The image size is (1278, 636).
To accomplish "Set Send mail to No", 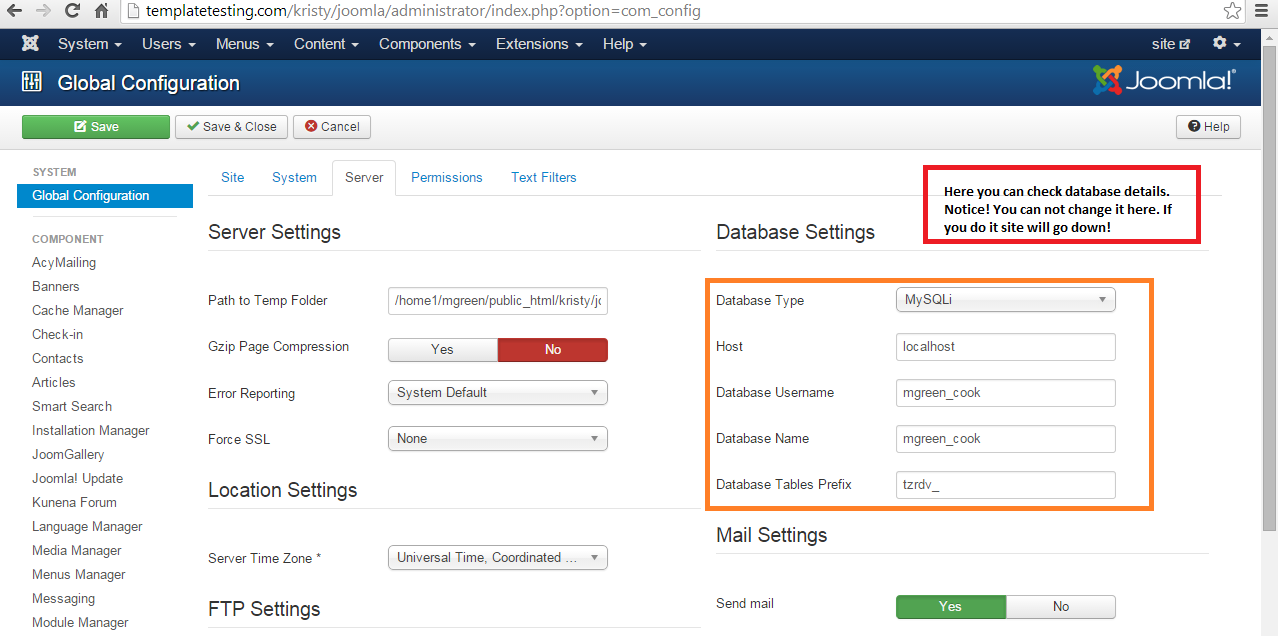I will pyautogui.click(x=1061, y=606).
